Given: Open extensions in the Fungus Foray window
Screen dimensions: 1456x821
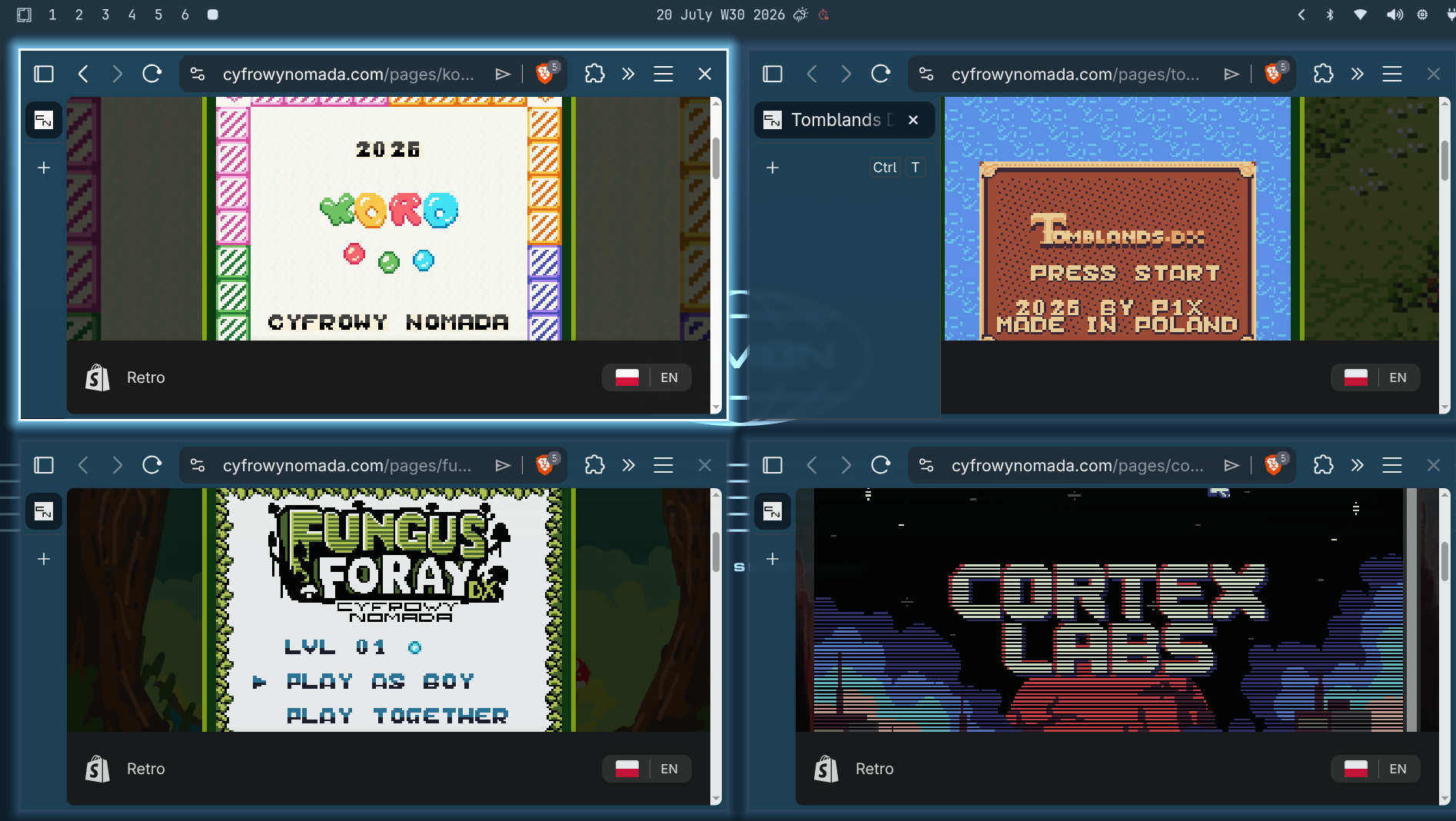Looking at the screenshot, I should point(594,465).
